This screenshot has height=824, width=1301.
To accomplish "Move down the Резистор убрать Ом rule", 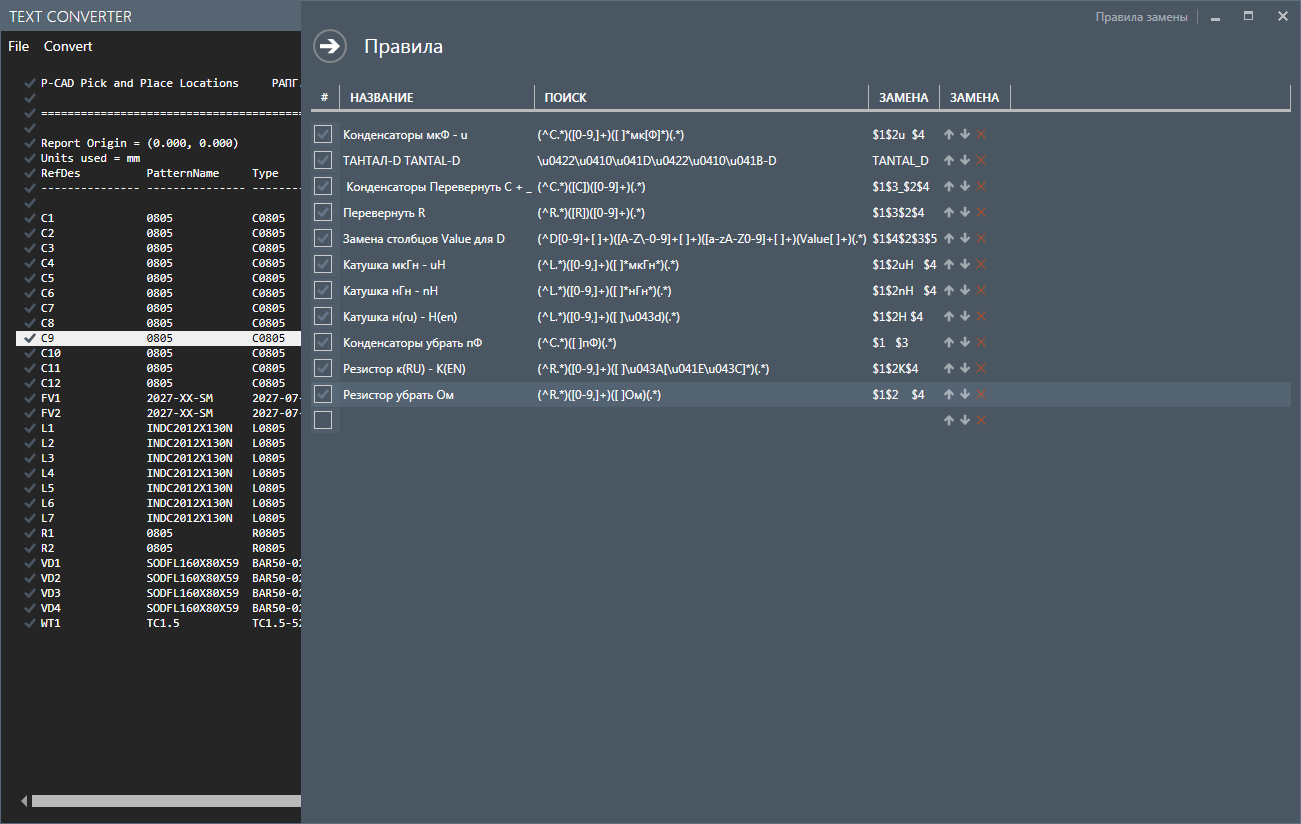I will tap(965, 394).
